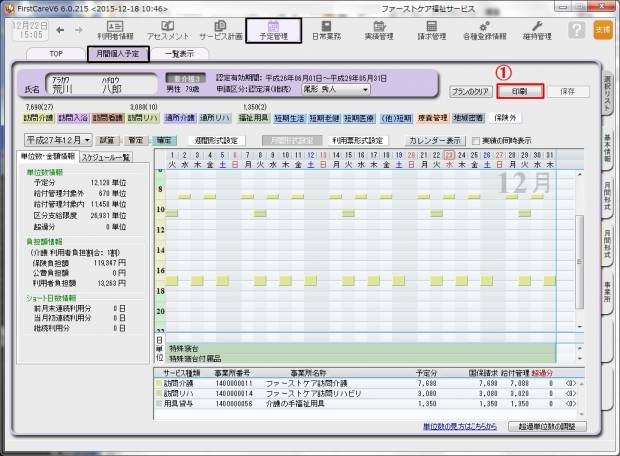Click the orange 支援 help icon

point(602,30)
